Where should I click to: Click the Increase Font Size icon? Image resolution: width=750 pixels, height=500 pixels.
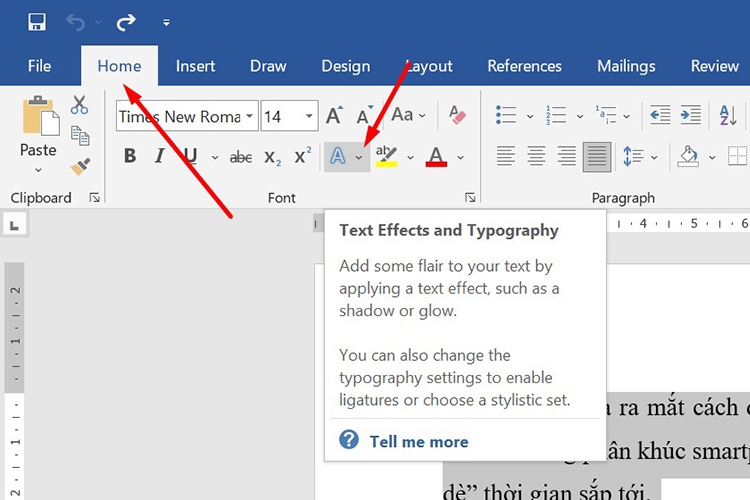(x=334, y=115)
